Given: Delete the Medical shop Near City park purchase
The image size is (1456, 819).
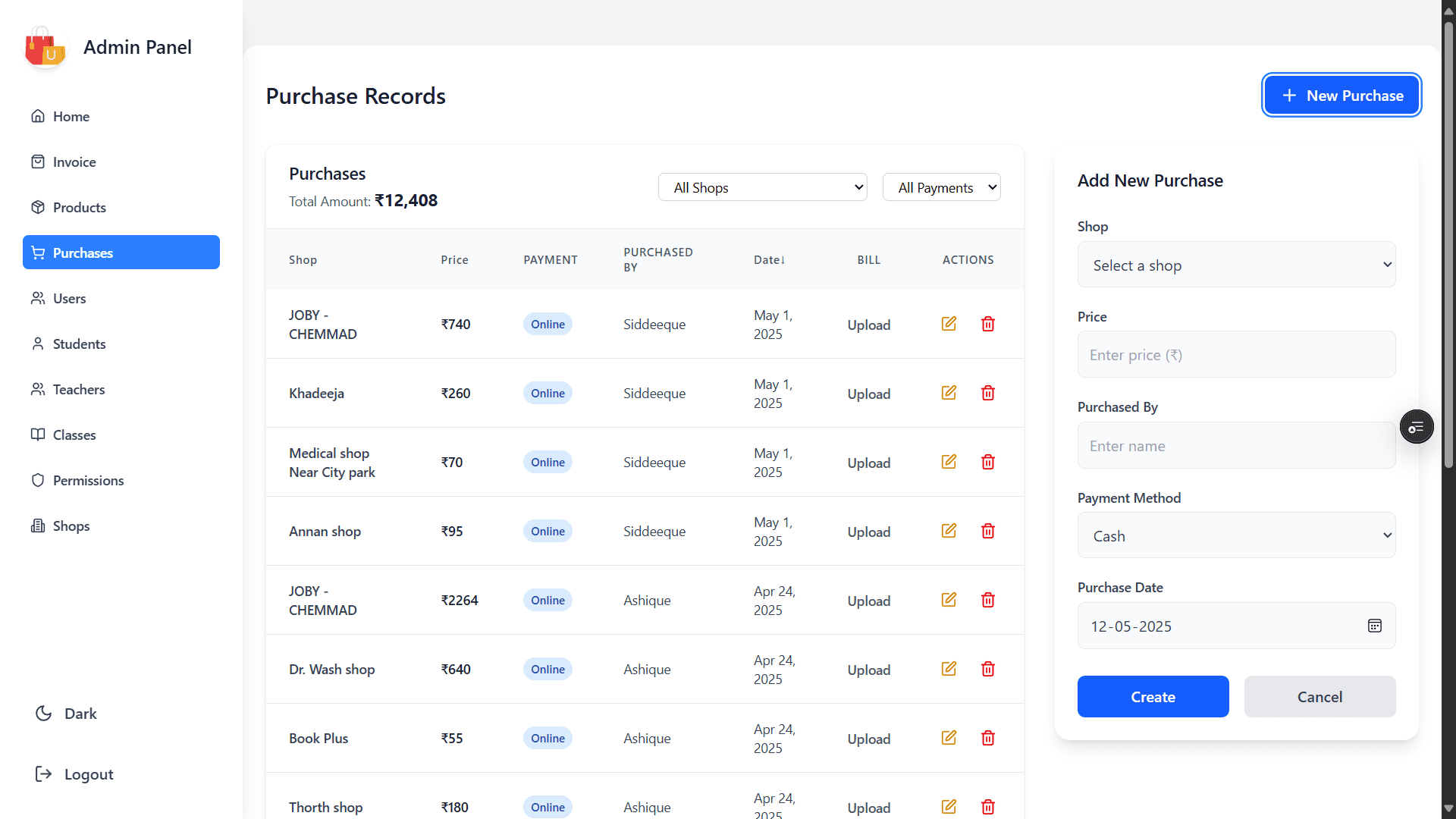Looking at the screenshot, I should pos(988,462).
